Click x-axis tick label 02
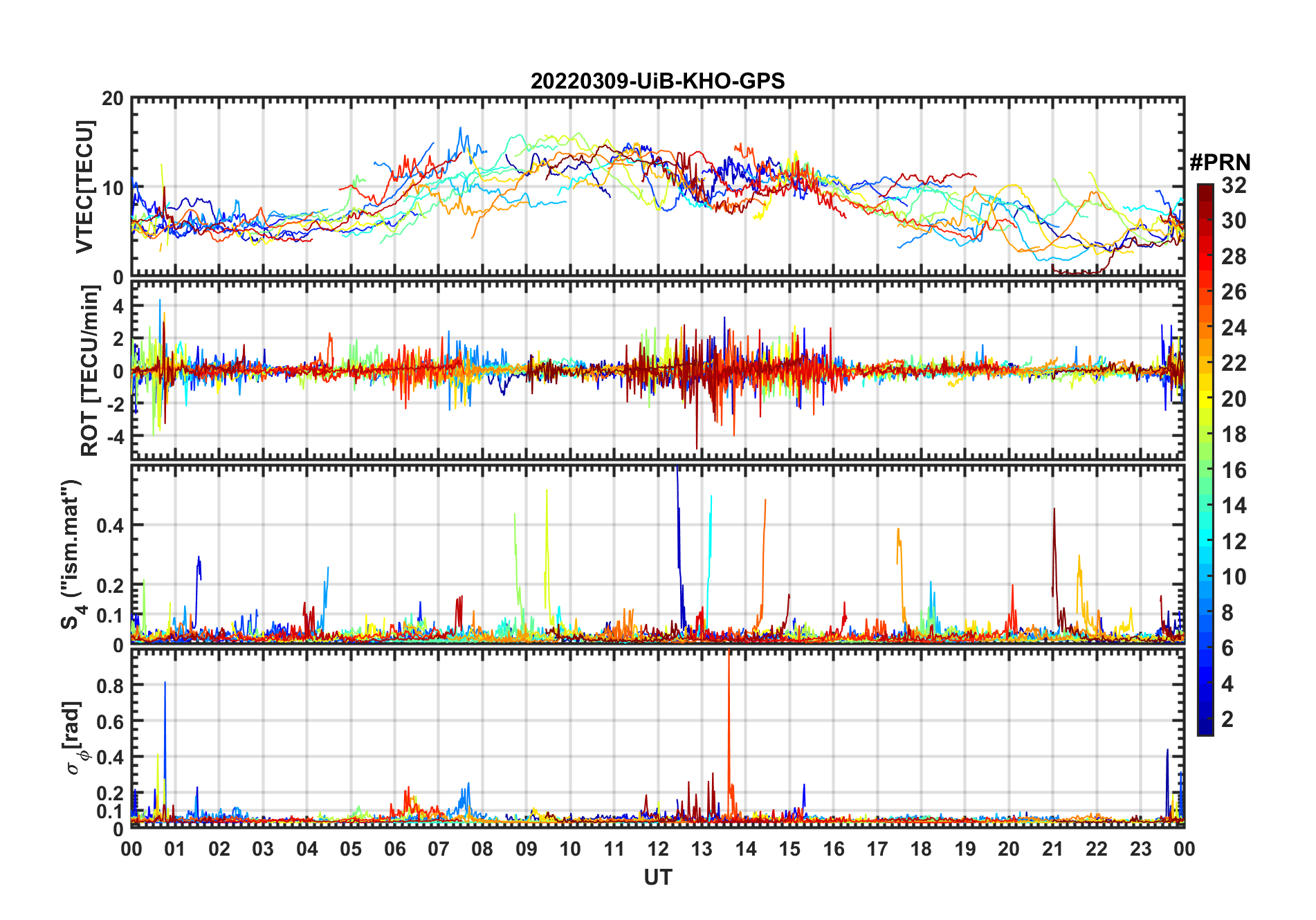1316x920 pixels. click(219, 849)
